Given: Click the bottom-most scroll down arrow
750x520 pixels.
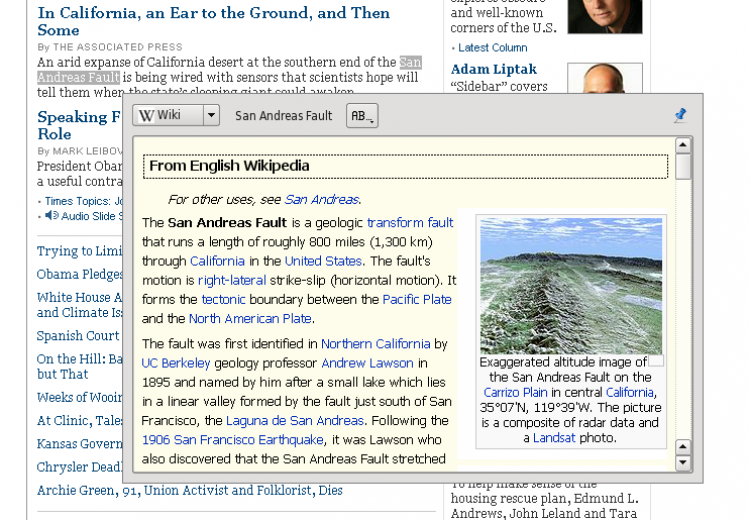Looking at the screenshot, I should [x=683, y=463].
